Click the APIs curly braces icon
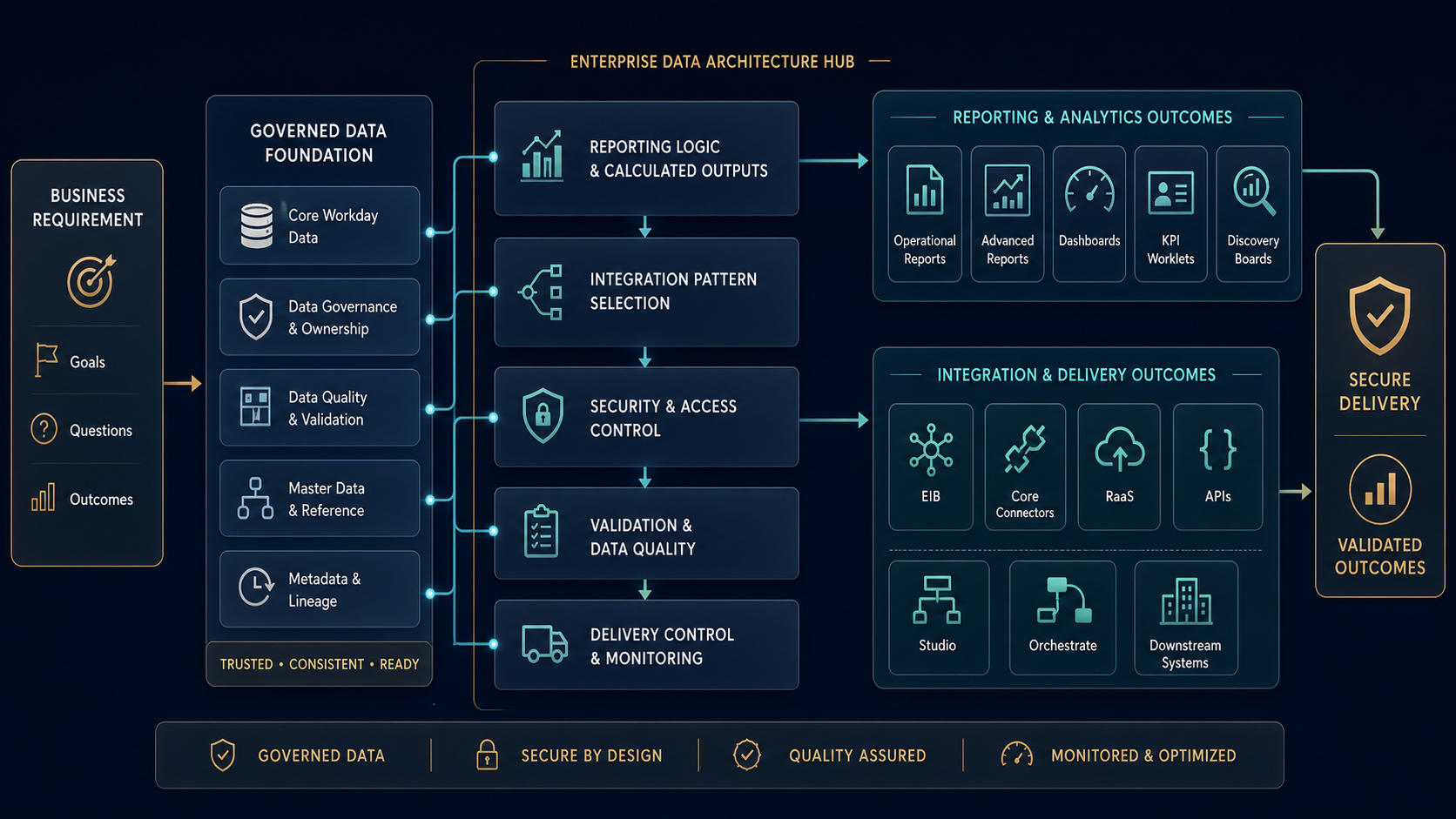This screenshot has height=819, width=1456. click(x=1218, y=449)
